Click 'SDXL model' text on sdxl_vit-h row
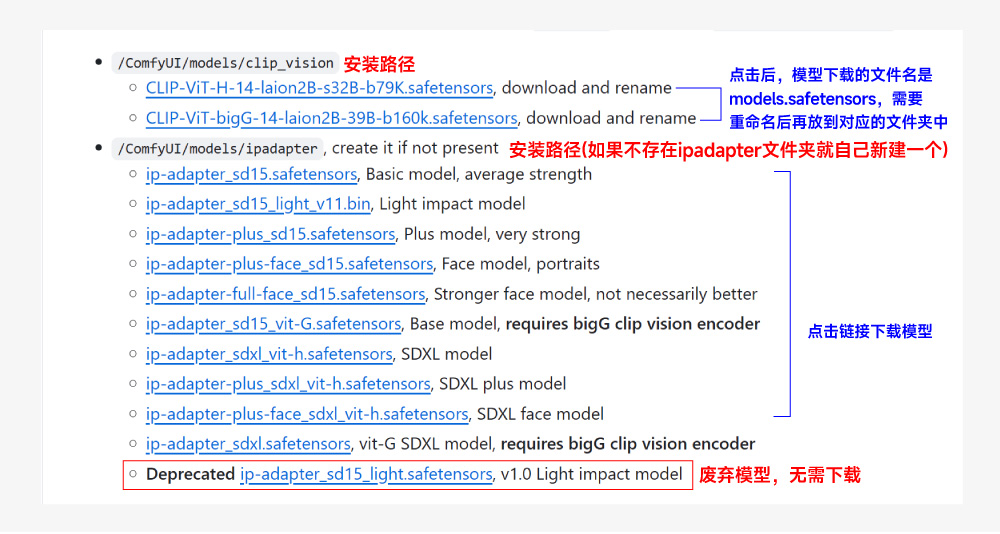 [446, 354]
